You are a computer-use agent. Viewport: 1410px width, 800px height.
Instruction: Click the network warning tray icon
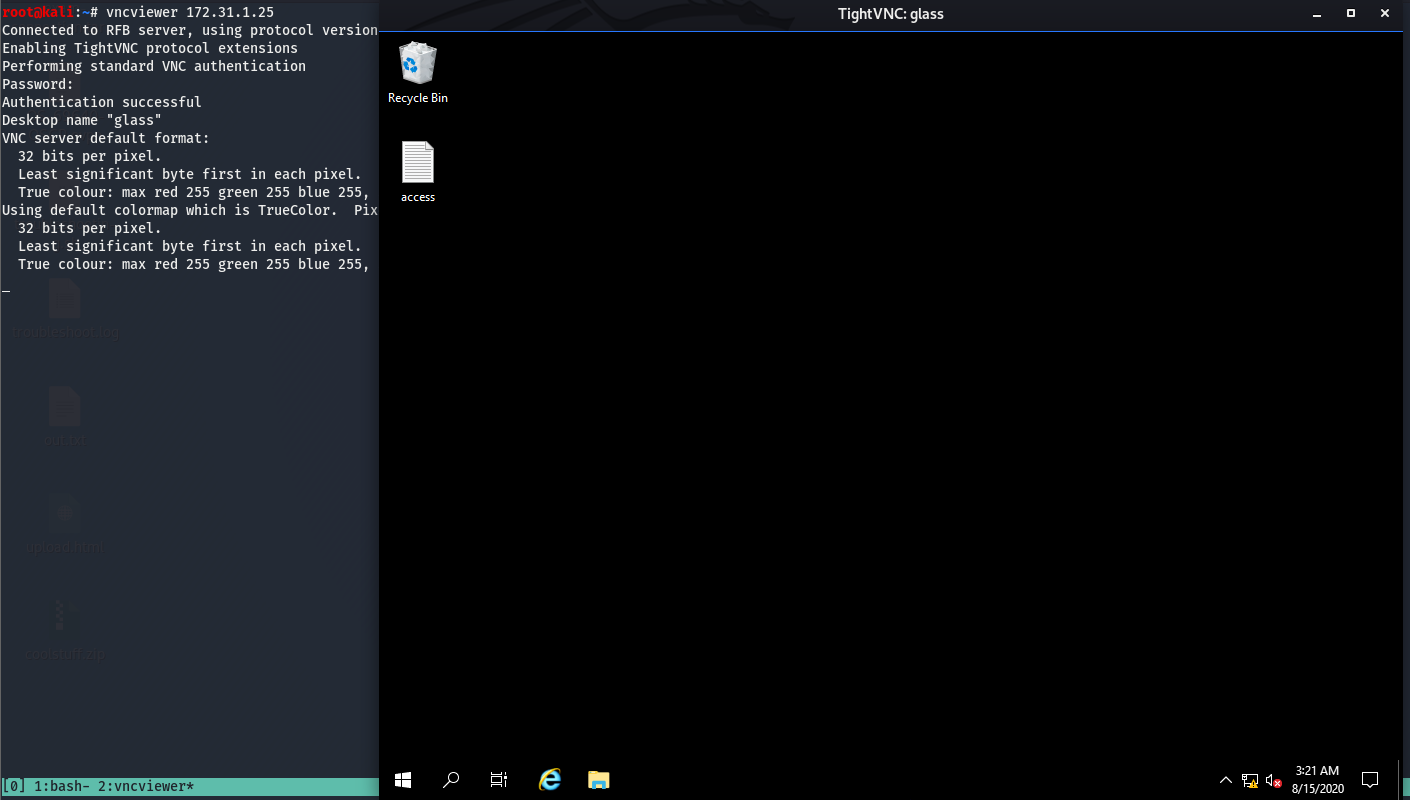[1250, 781]
